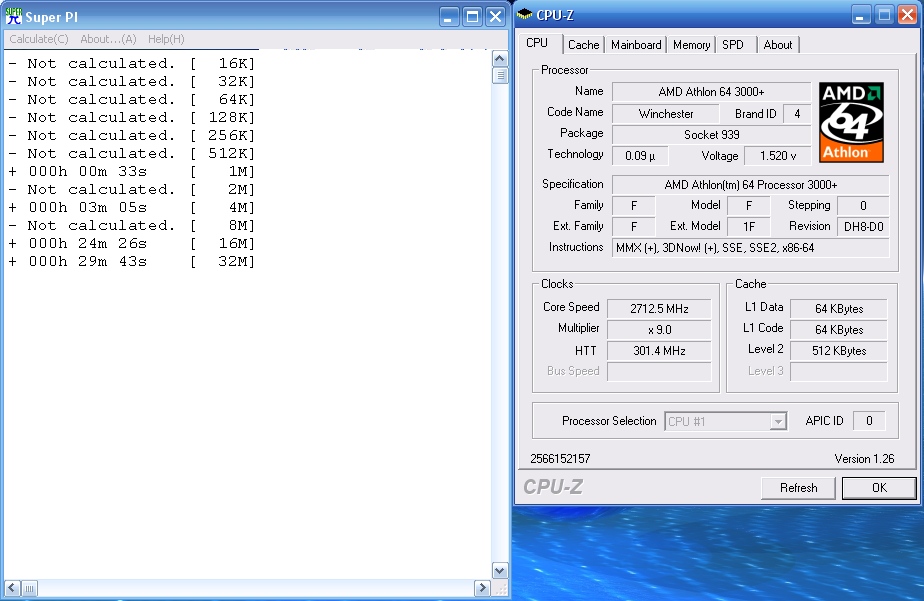Image resolution: width=924 pixels, height=601 pixels.
Task: Click the Refresh button in CPU-Z
Action: [x=798, y=488]
